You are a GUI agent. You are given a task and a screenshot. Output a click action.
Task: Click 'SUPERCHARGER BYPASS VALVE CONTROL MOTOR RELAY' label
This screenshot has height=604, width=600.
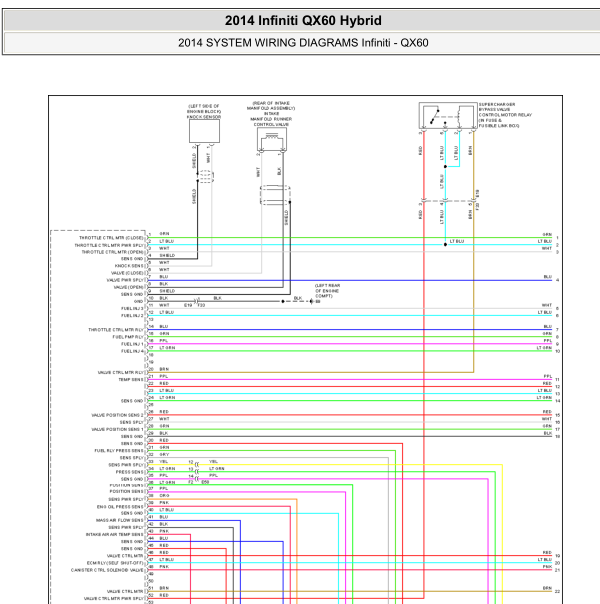[505, 110]
